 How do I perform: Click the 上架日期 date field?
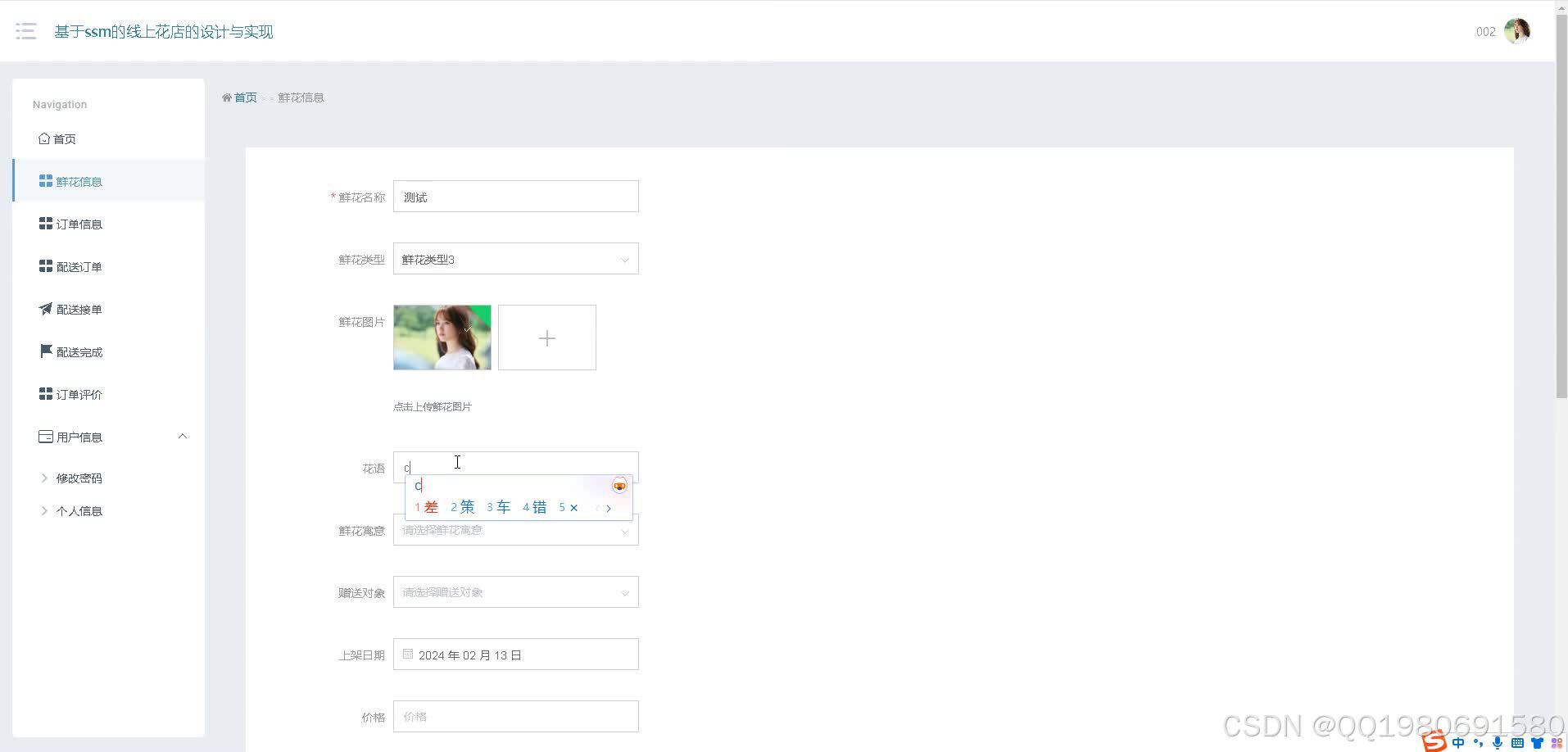coord(516,654)
